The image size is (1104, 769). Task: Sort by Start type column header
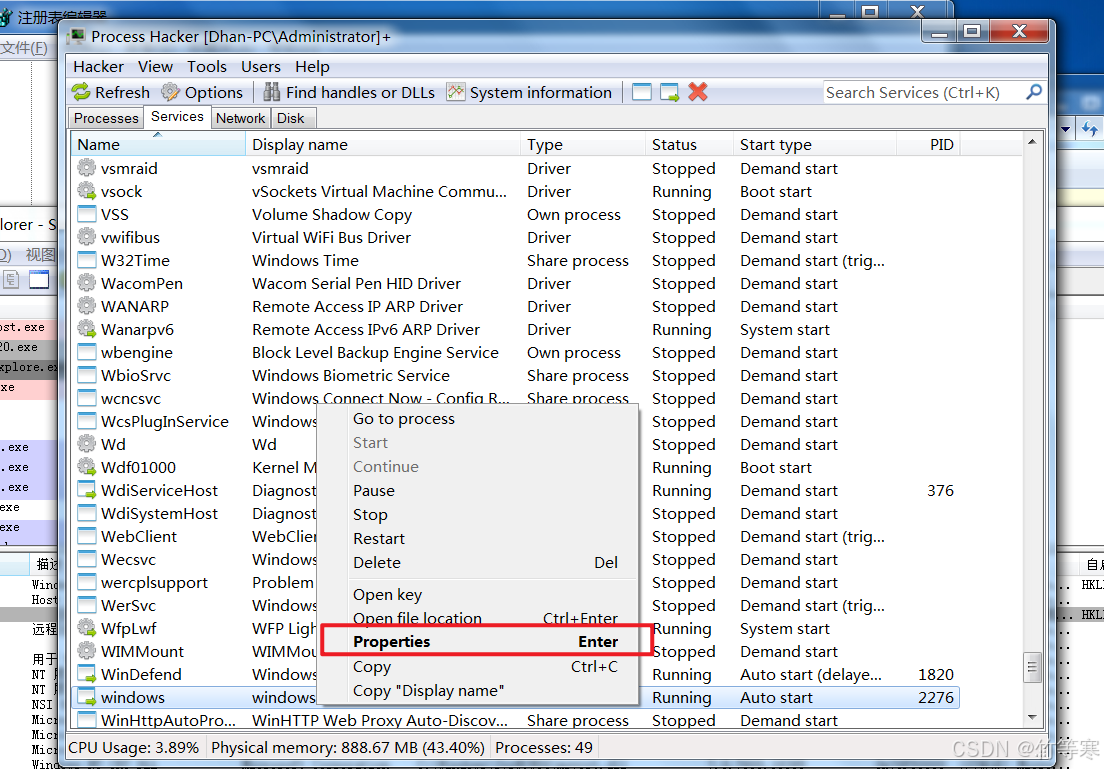[x=815, y=145]
